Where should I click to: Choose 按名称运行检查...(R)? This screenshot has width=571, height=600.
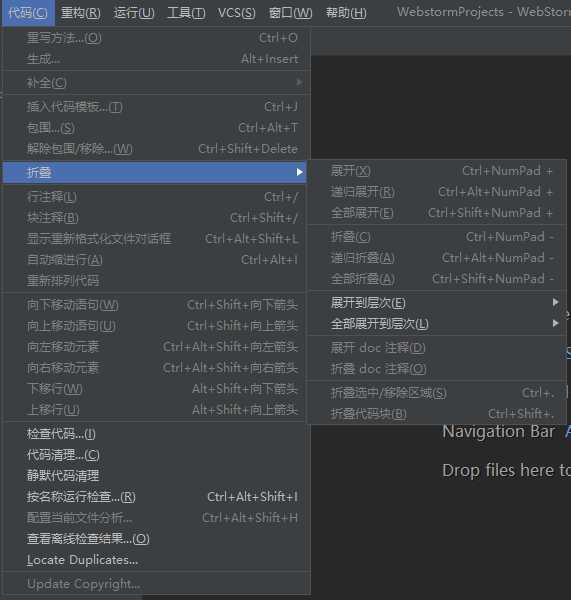point(155,497)
